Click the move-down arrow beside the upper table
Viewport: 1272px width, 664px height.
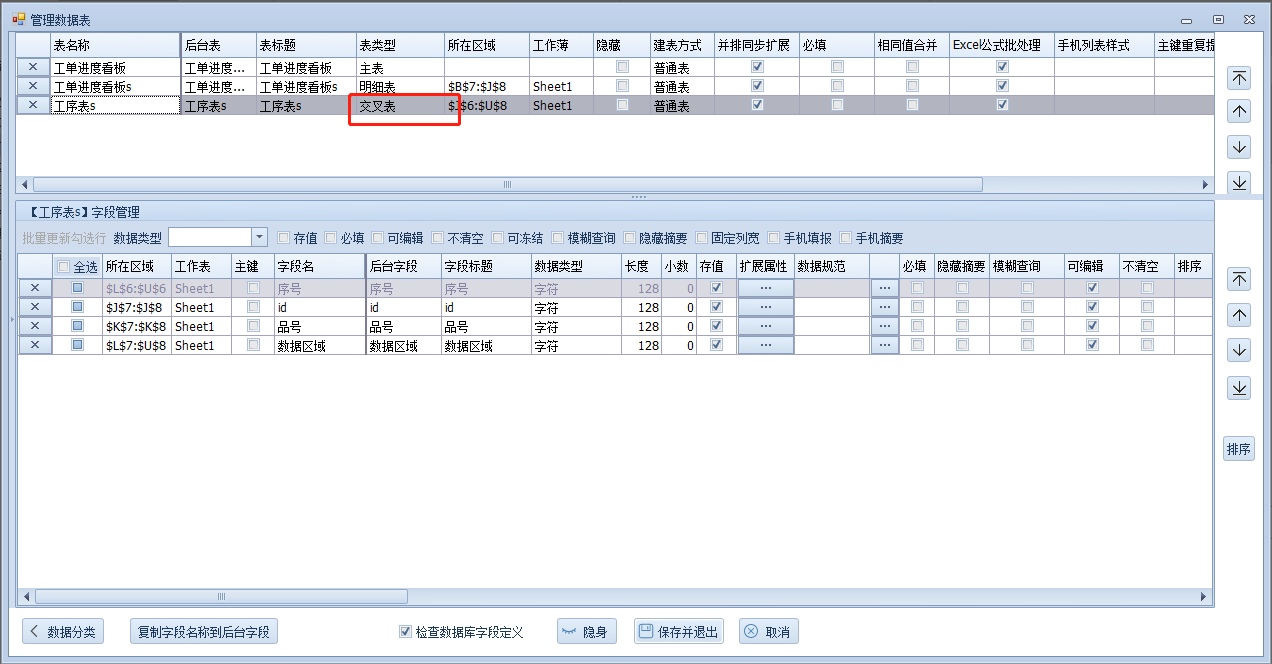(x=1239, y=147)
